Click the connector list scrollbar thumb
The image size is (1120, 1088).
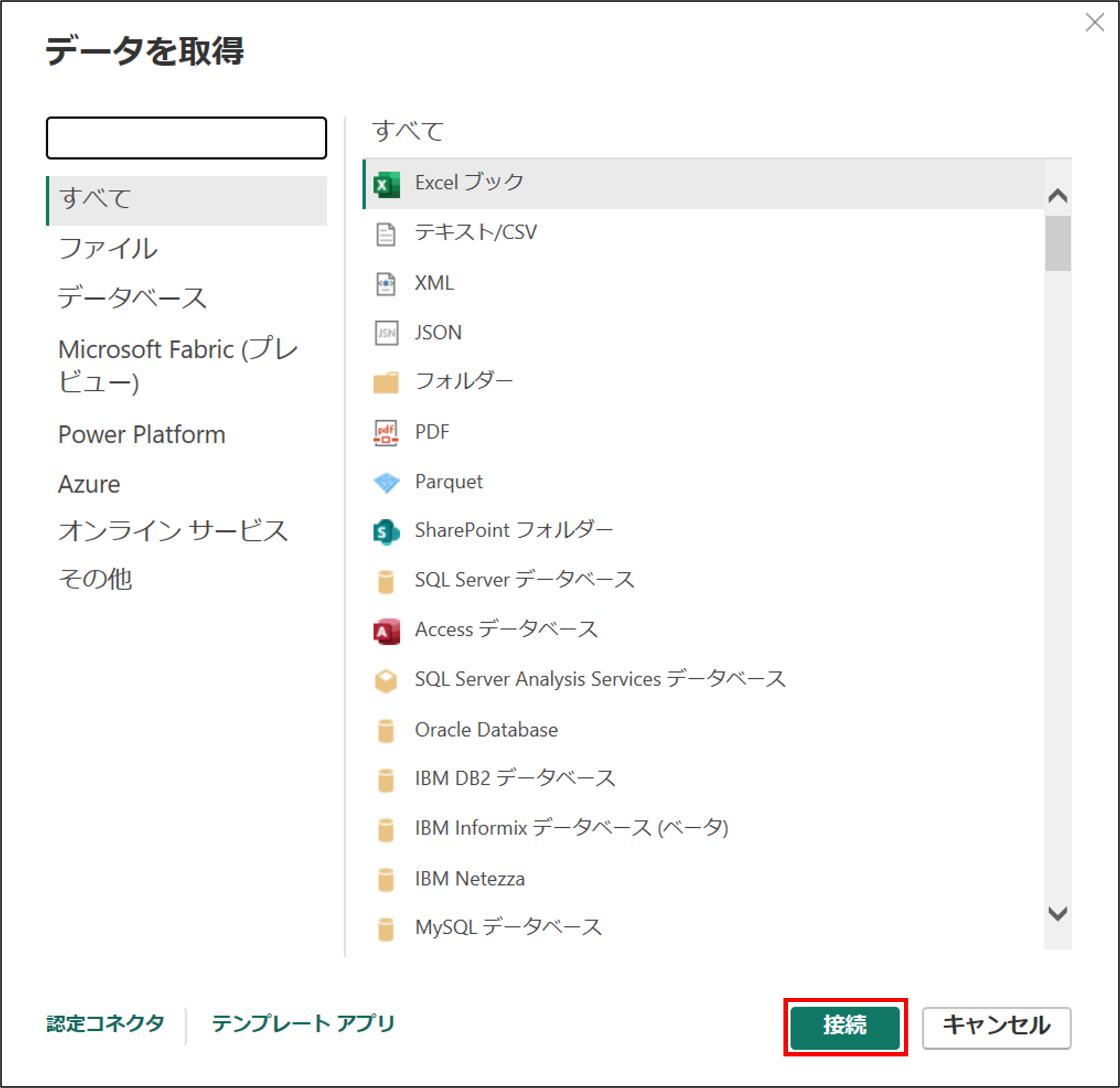1058,244
